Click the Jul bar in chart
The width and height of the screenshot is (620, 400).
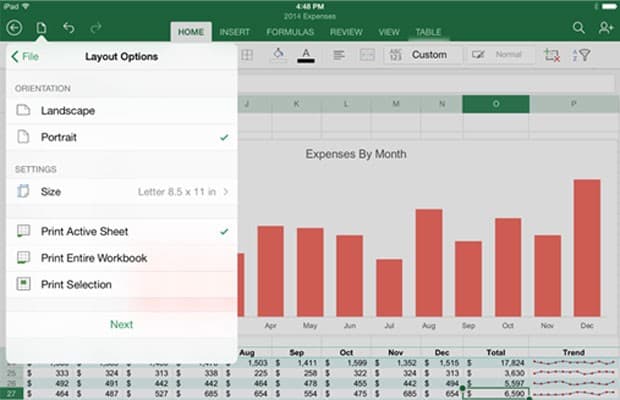[389, 288]
